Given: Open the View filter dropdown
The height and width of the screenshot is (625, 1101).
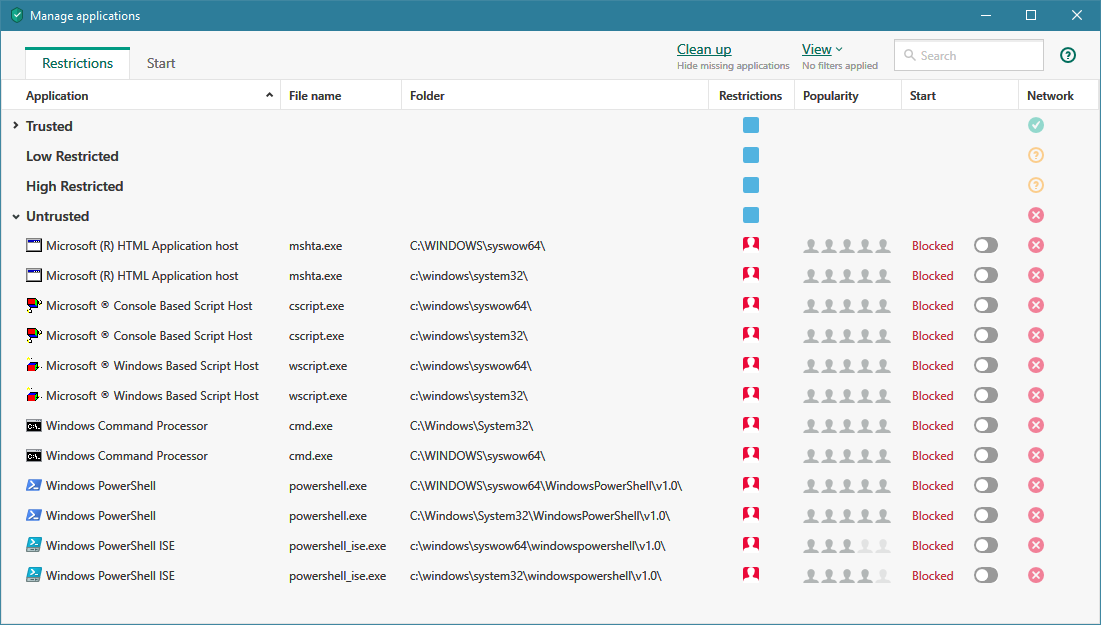Looking at the screenshot, I should [x=822, y=49].
